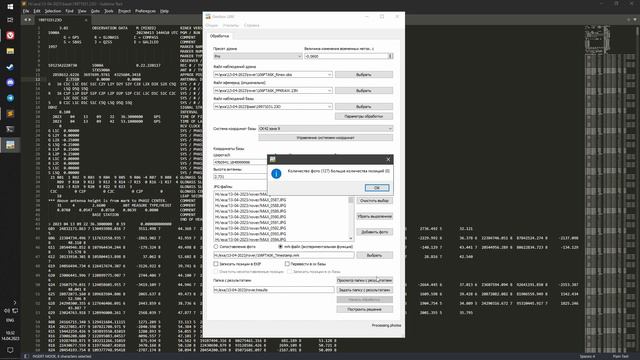Toggle the side bar icon in Sublime status bar
This screenshot has width=640, height=360.
[26, 356]
